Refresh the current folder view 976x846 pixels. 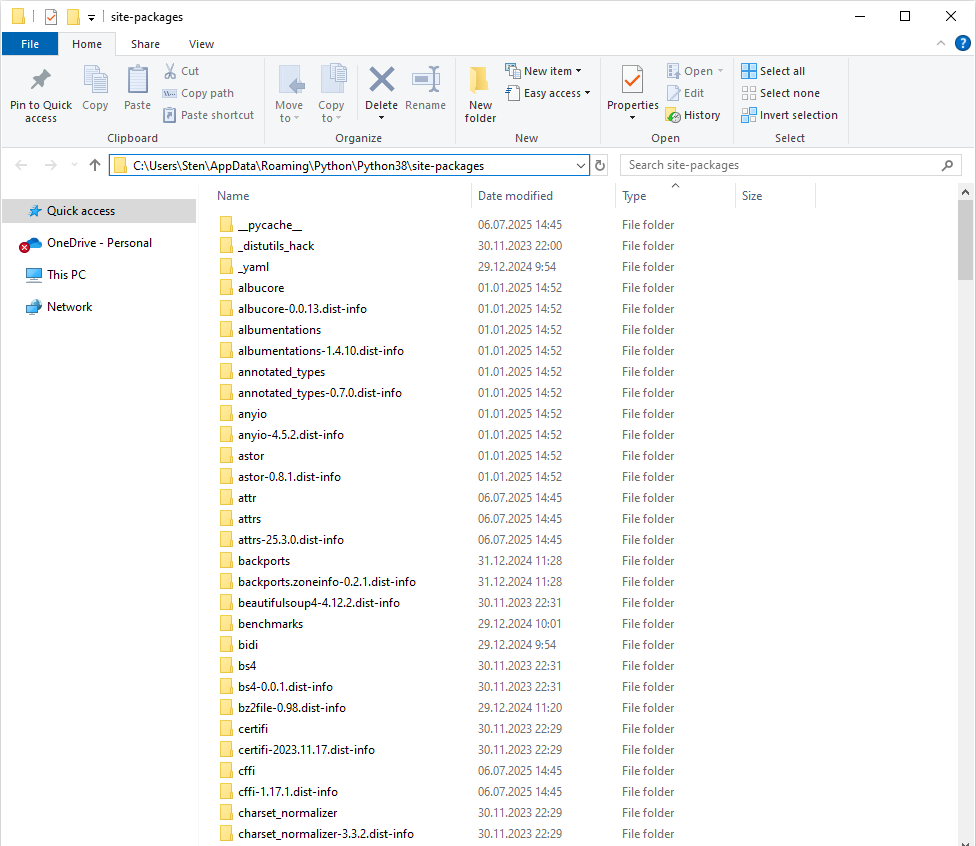[x=599, y=164]
